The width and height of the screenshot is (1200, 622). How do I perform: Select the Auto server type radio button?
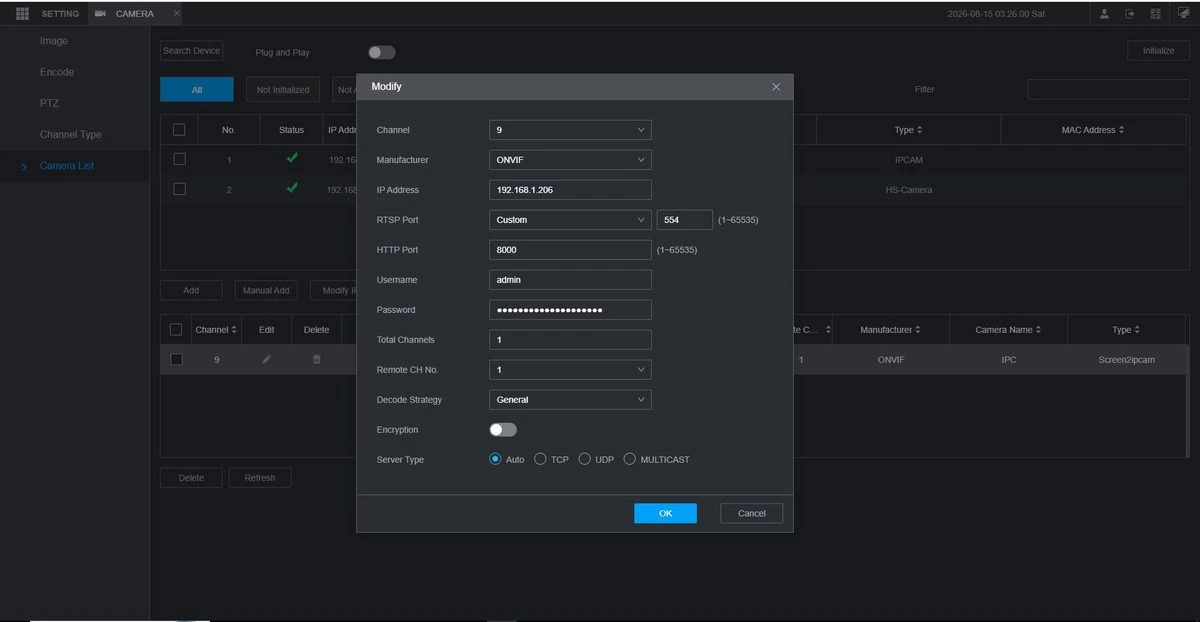pyautogui.click(x=495, y=460)
